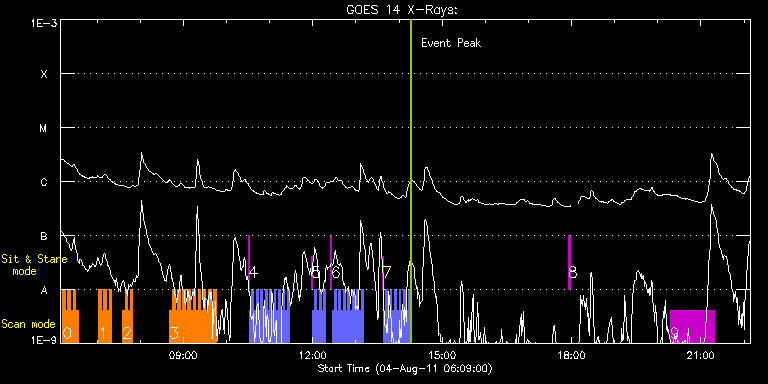Click the Sit & Stare mode label
768x384 pixels.
(34, 265)
